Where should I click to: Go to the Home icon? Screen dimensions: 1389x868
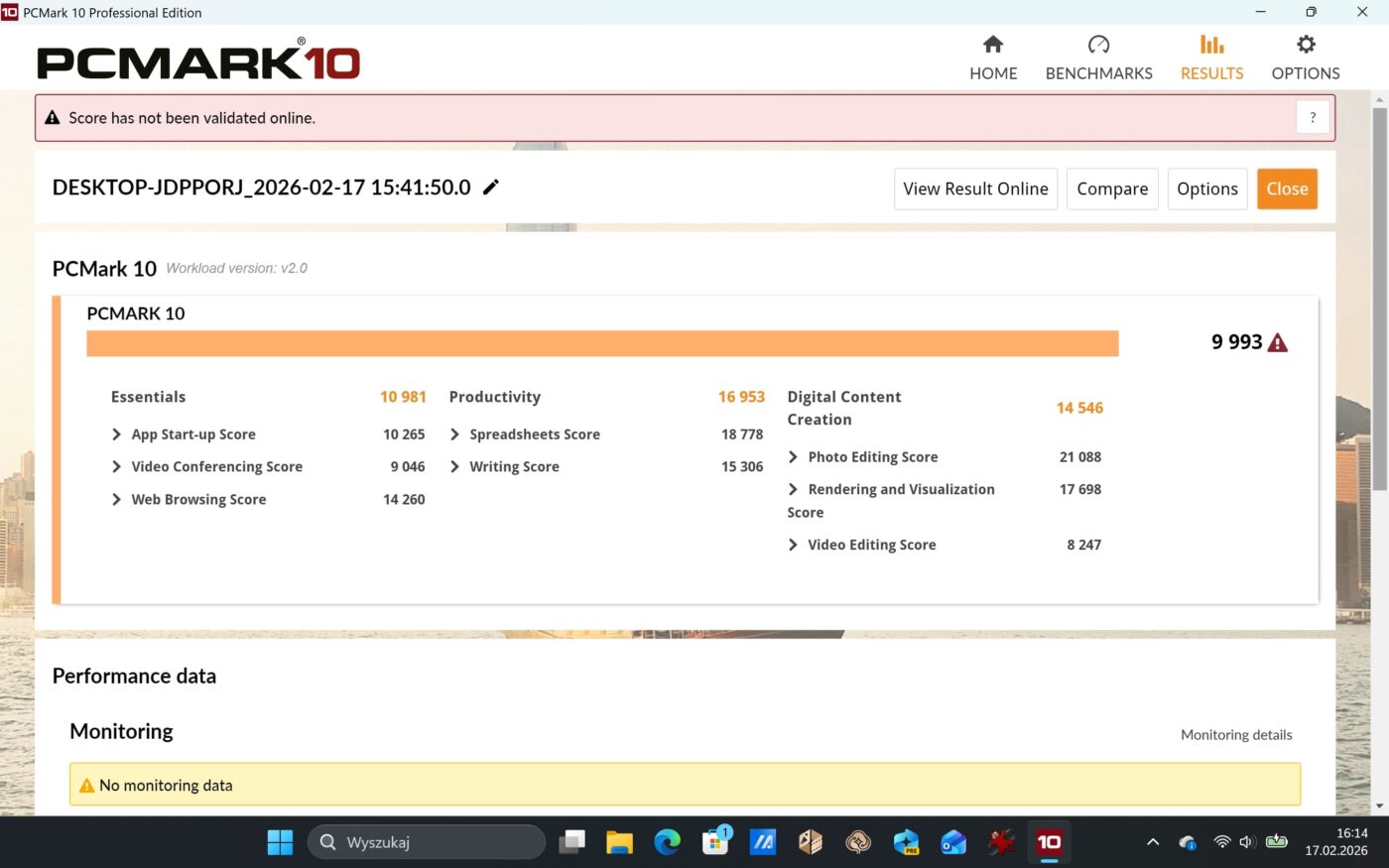pos(993,45)
